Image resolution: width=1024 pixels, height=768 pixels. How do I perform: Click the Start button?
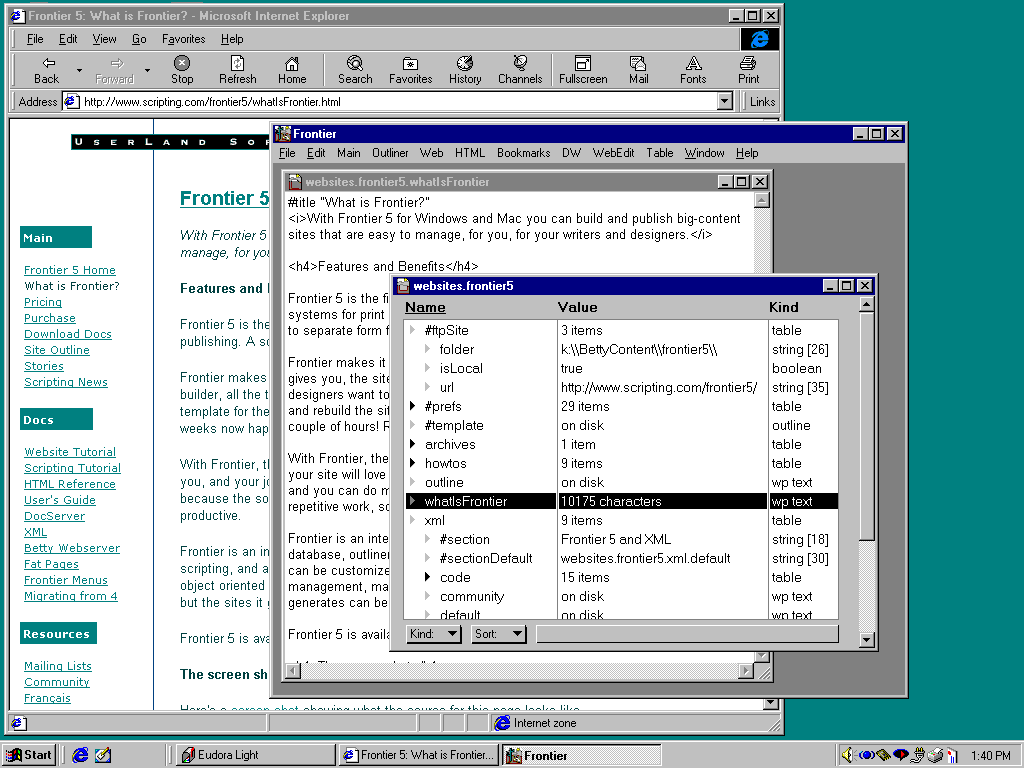pyautogui.click(x=29, y=755)
